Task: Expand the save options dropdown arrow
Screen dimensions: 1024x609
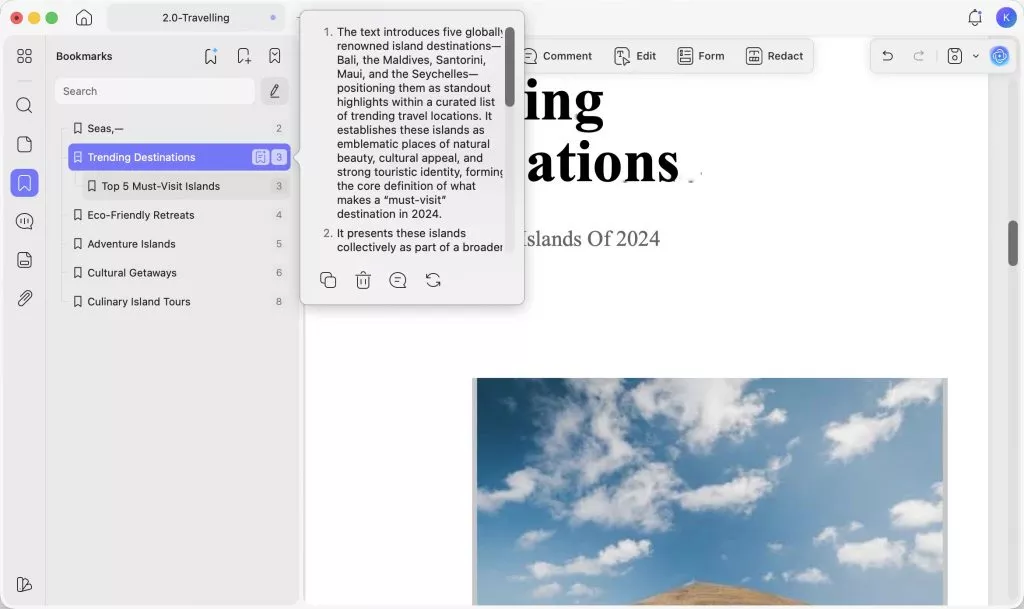Action: point(976,56)
